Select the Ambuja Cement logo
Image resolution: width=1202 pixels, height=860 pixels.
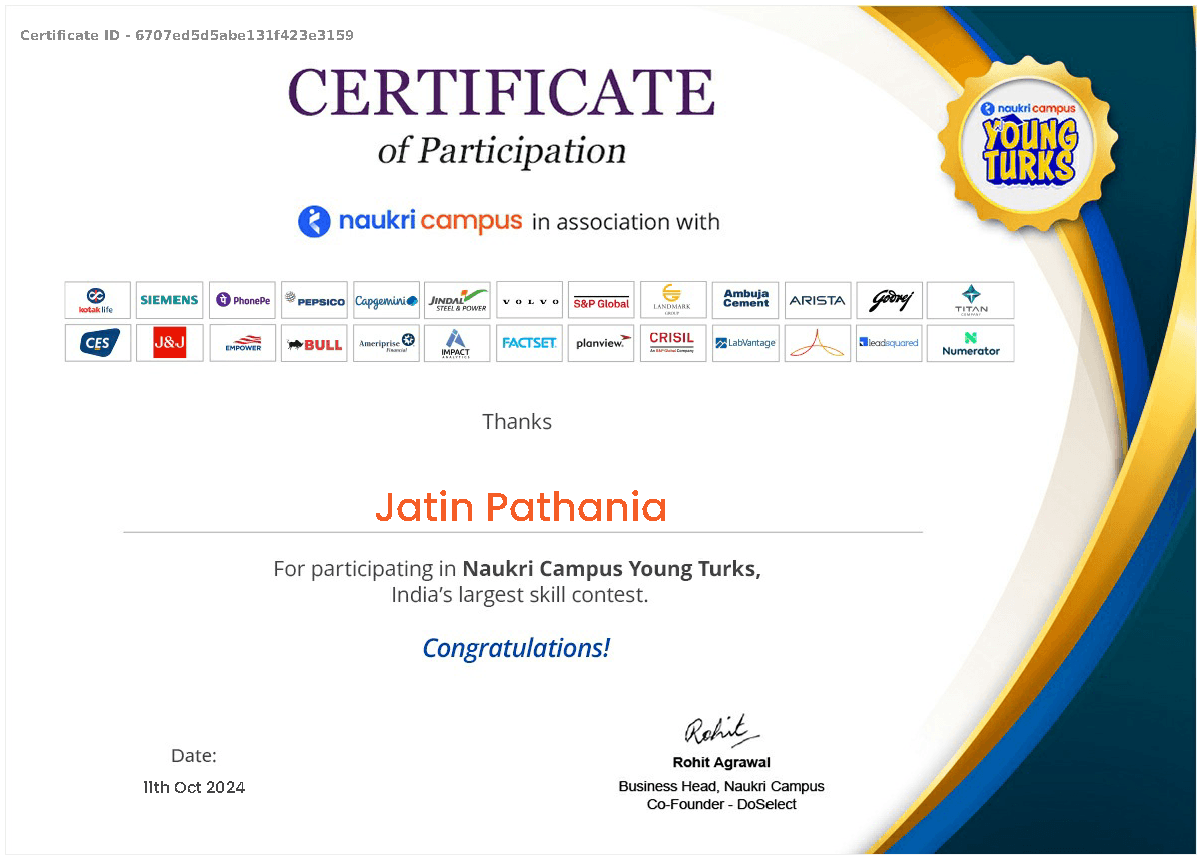[745, 300]
